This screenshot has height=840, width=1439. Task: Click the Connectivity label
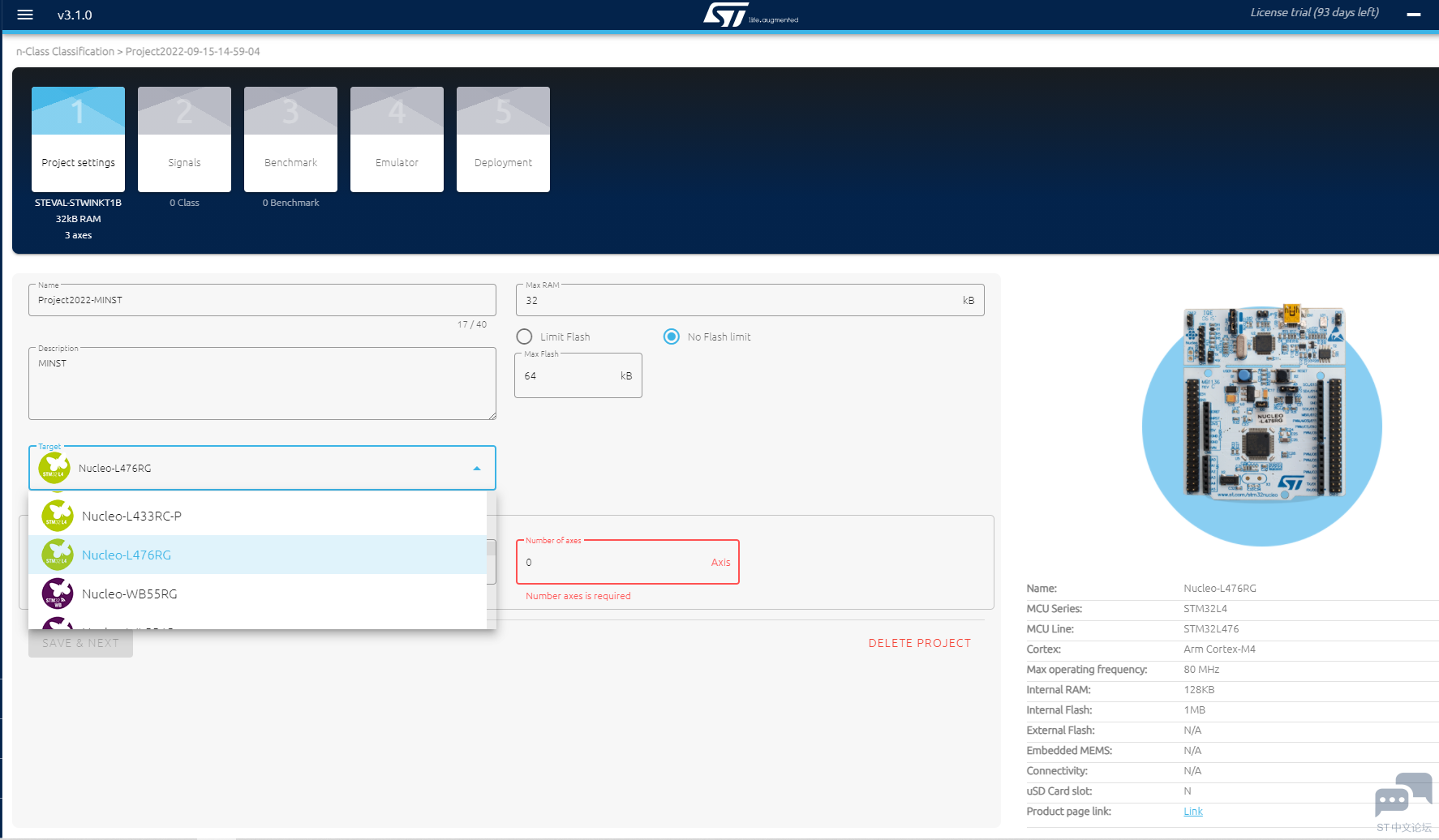(1057, 771)
